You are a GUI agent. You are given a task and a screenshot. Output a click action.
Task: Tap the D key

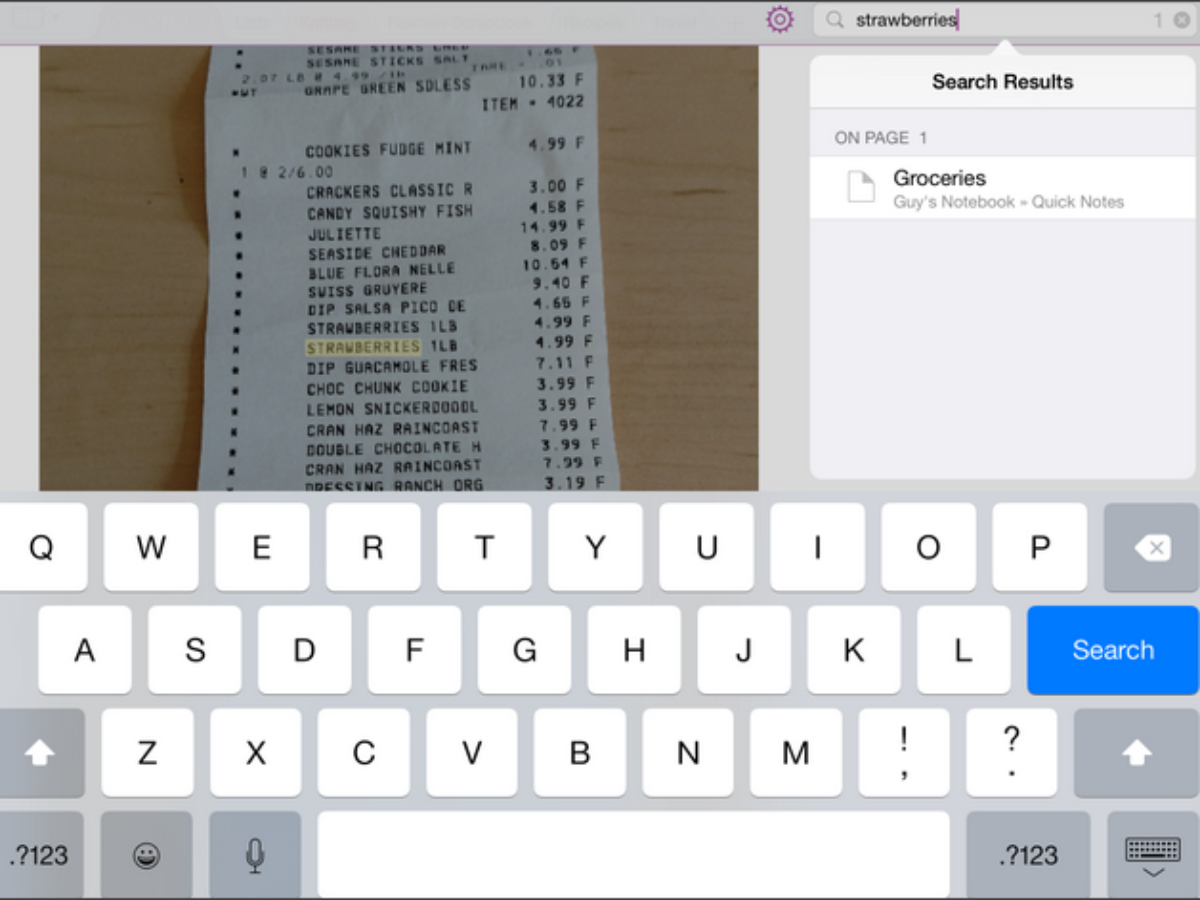[x=304, y=650]
